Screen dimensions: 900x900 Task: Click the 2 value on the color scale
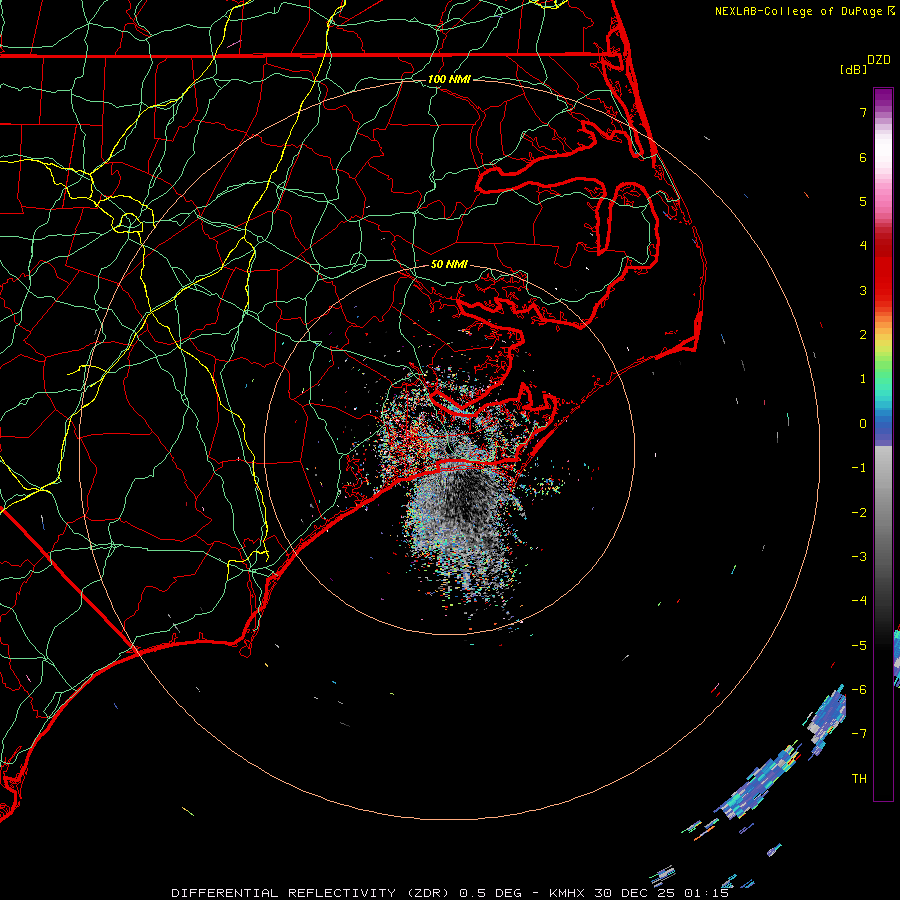point(863,335)
